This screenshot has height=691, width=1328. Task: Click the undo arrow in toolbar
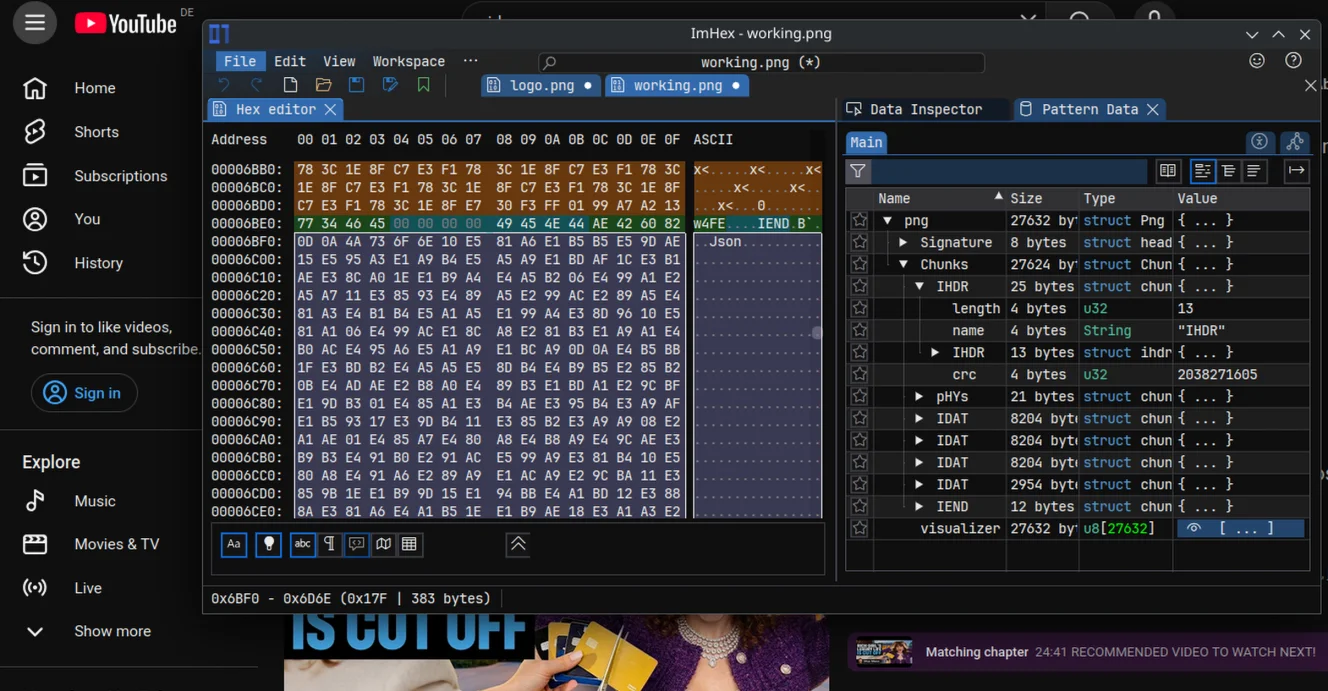(x=224, y=86)
